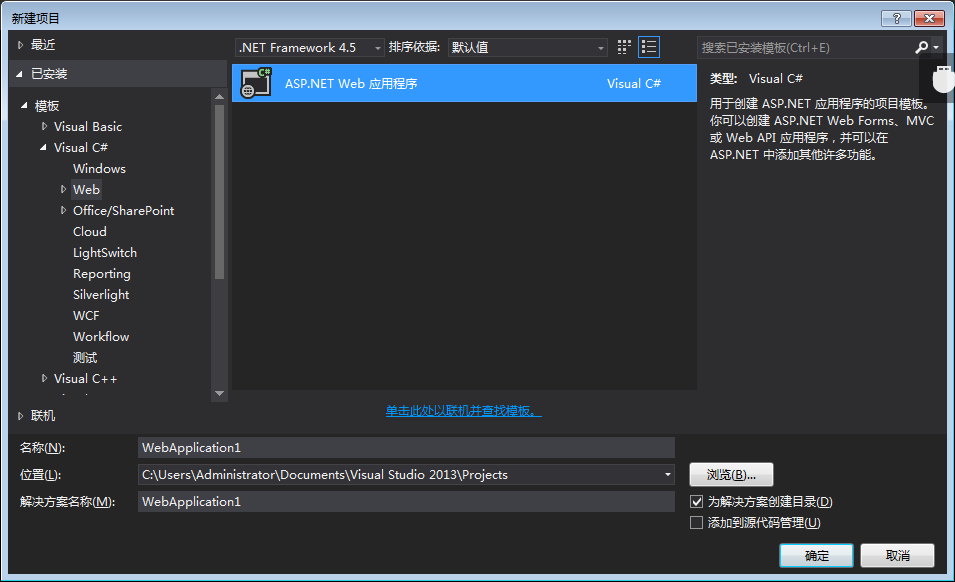Click the template tree scroll-up arrow

219,97
